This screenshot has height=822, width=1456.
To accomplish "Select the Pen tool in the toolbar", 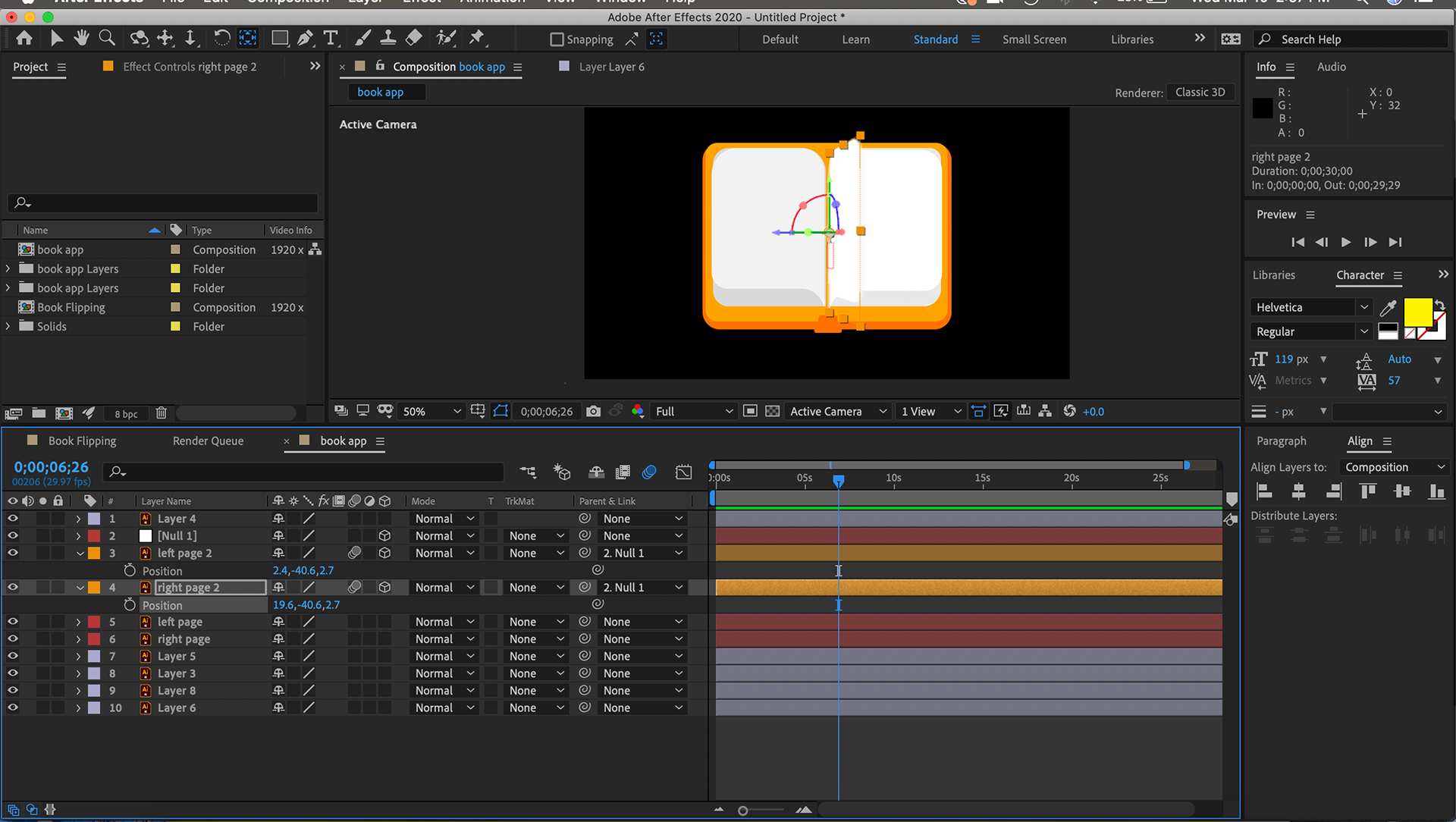I will pyautogui.click(x=306, y=38).
